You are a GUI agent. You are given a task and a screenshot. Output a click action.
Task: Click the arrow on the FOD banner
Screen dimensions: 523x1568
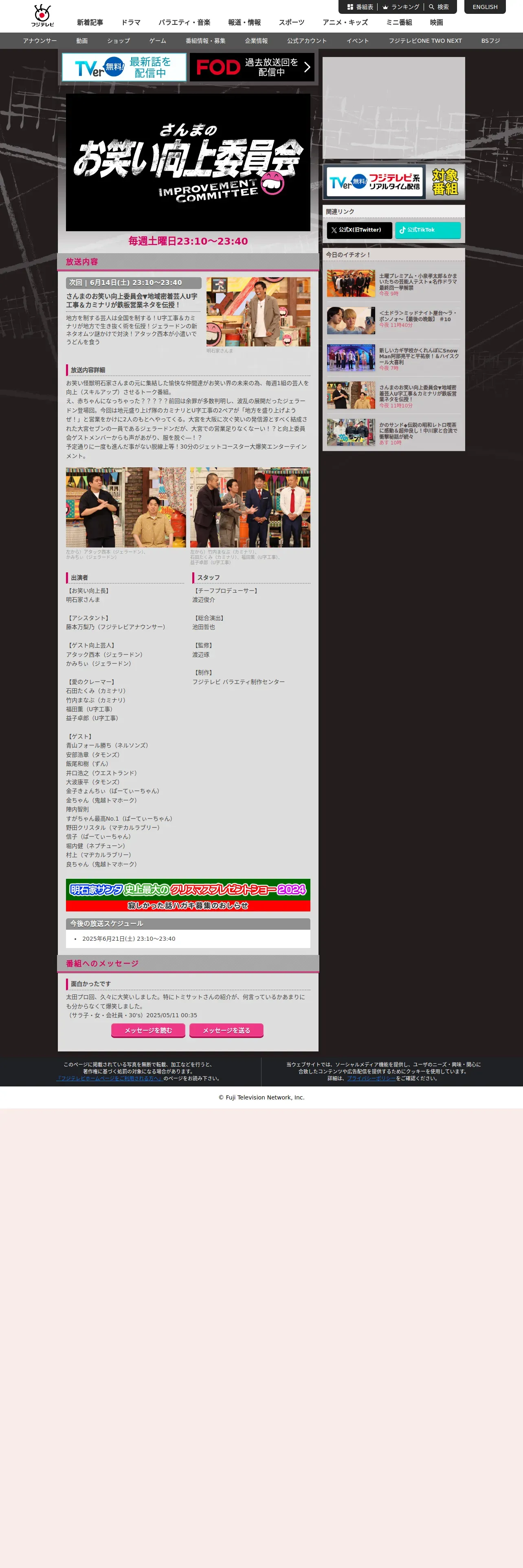tap(307, 67)
